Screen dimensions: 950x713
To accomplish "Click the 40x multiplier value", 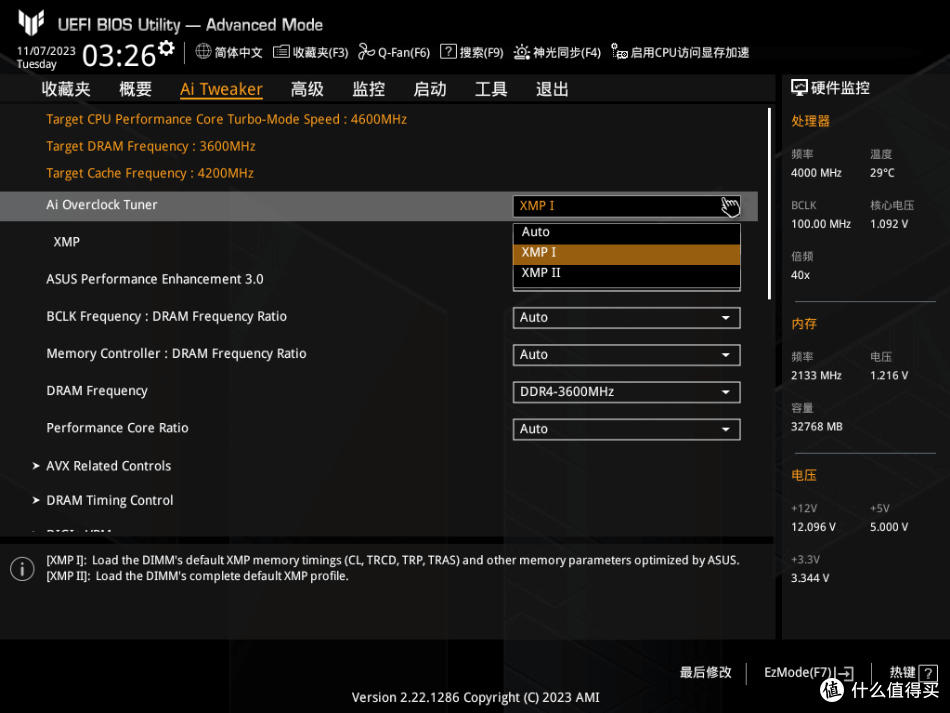I will point(800,275).
